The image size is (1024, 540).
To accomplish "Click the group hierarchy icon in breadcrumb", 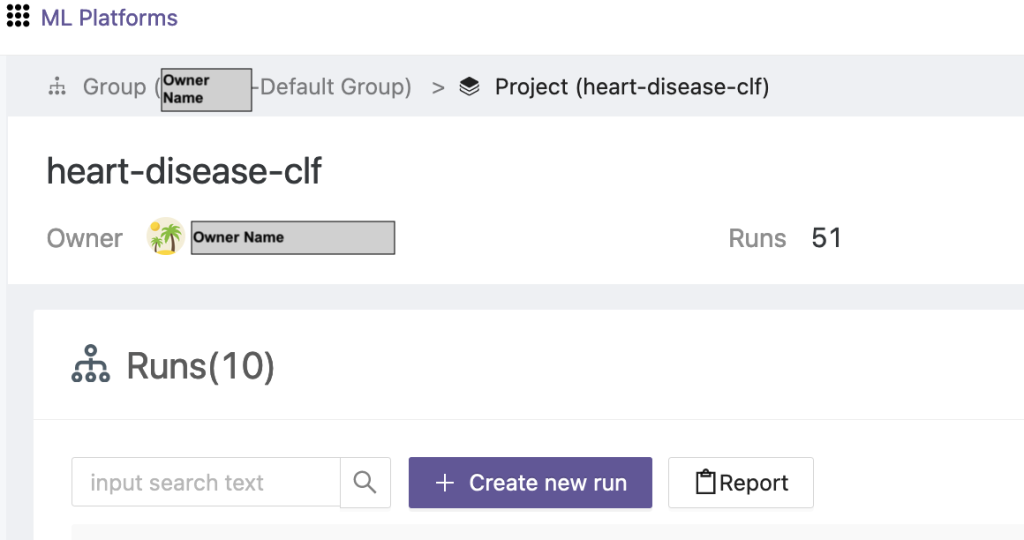I will [58, 88].
